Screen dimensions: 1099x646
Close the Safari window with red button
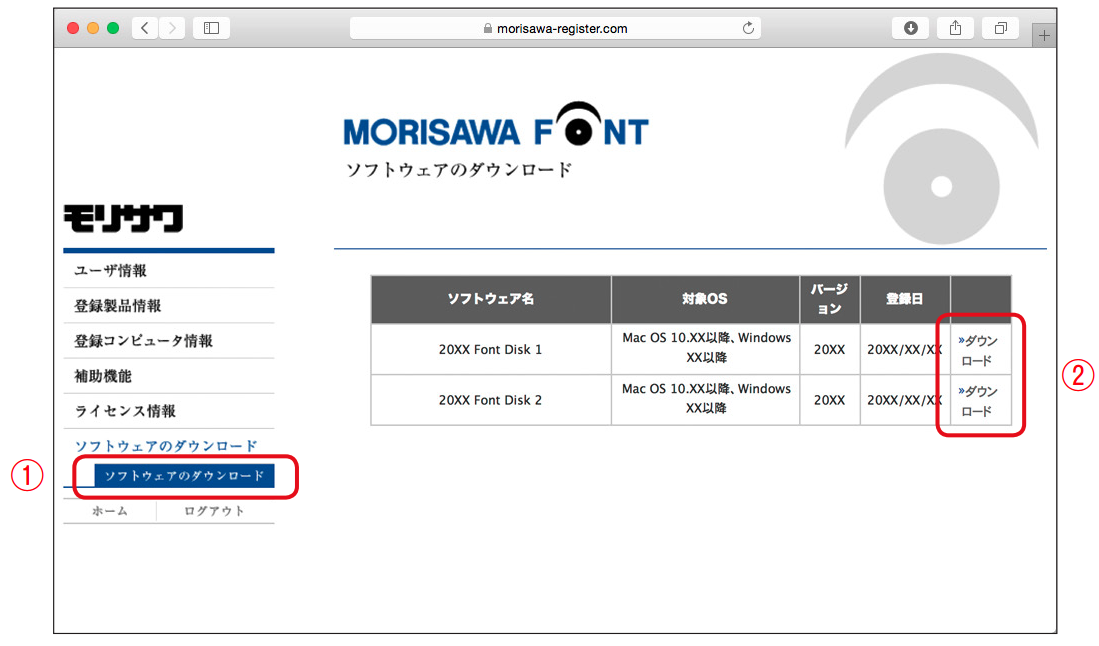[73, 28]
